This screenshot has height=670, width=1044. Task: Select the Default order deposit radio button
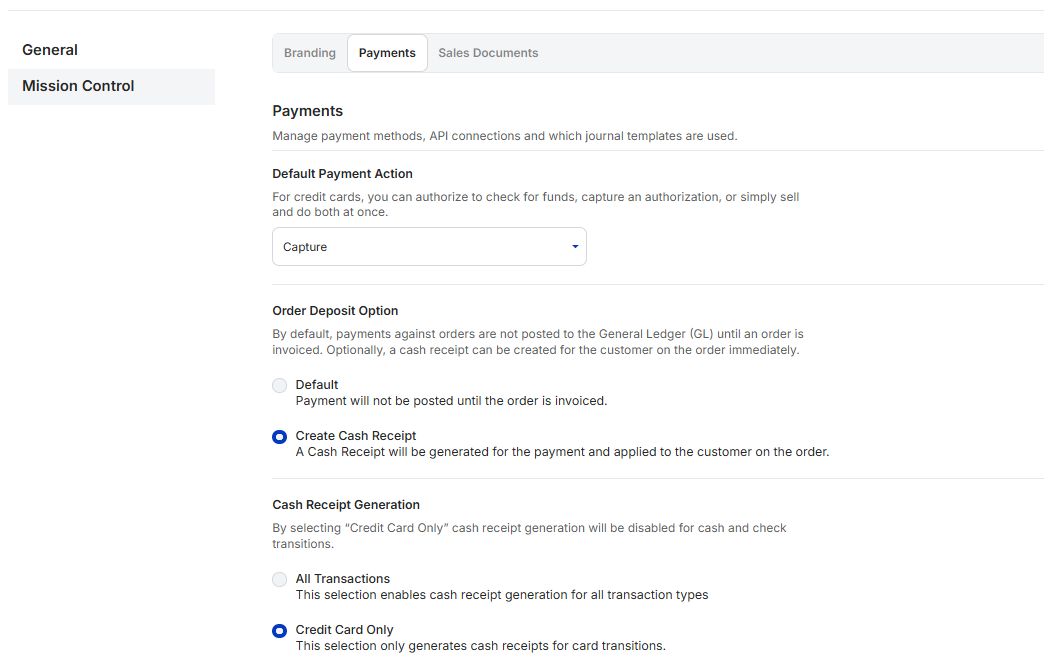[x=280, y=386]
